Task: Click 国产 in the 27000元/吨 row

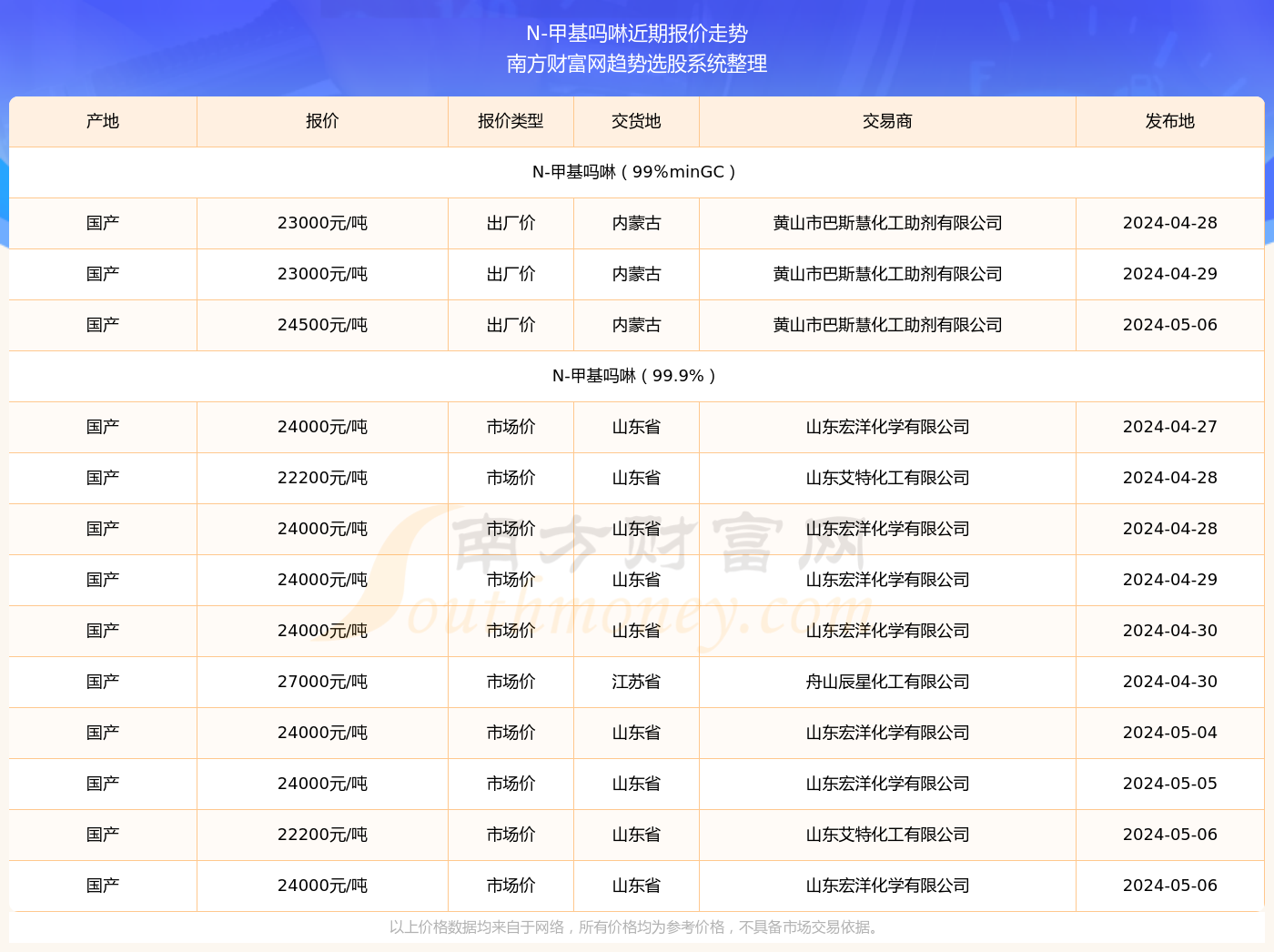Action: point(103,682)
